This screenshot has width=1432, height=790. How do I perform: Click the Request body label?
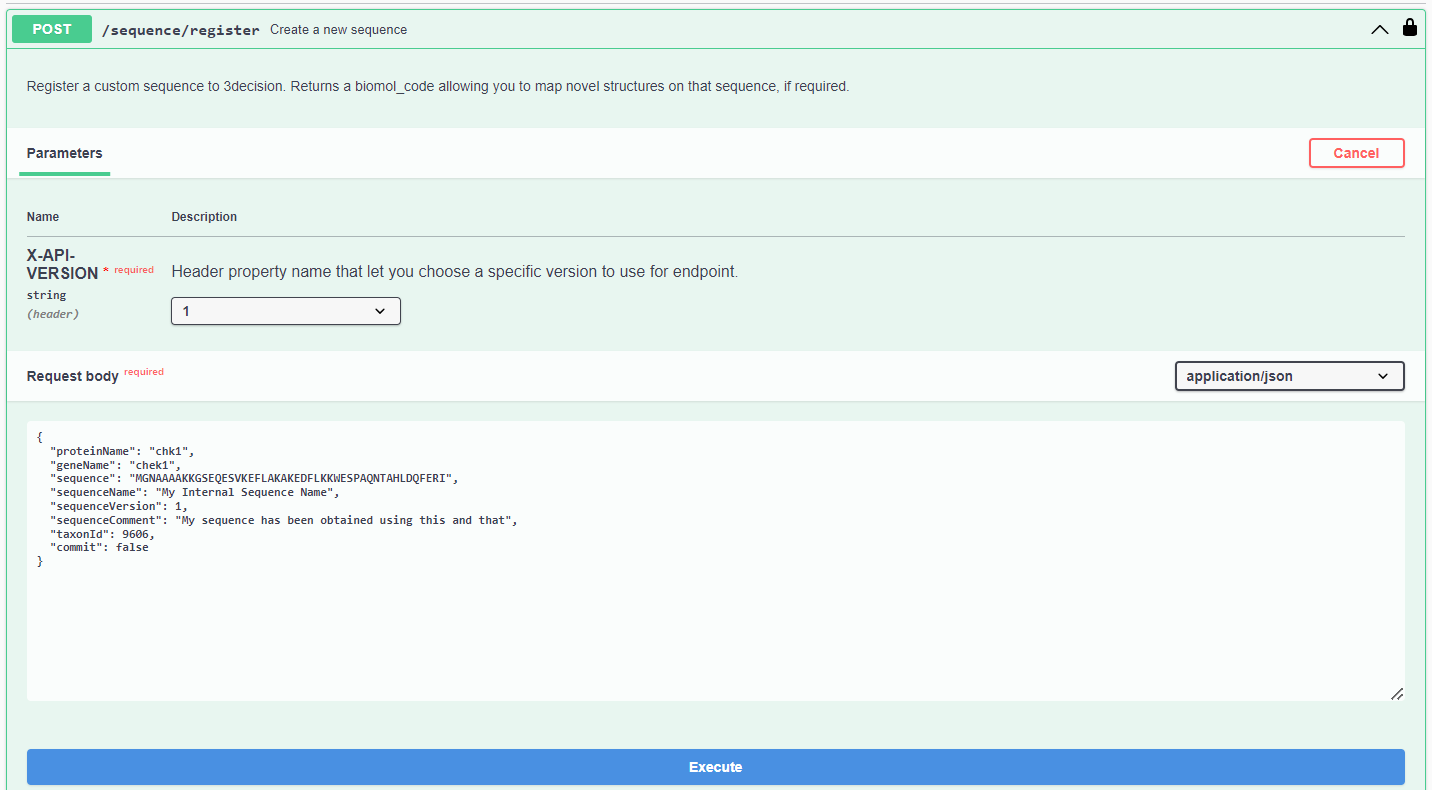click(73, 376)
